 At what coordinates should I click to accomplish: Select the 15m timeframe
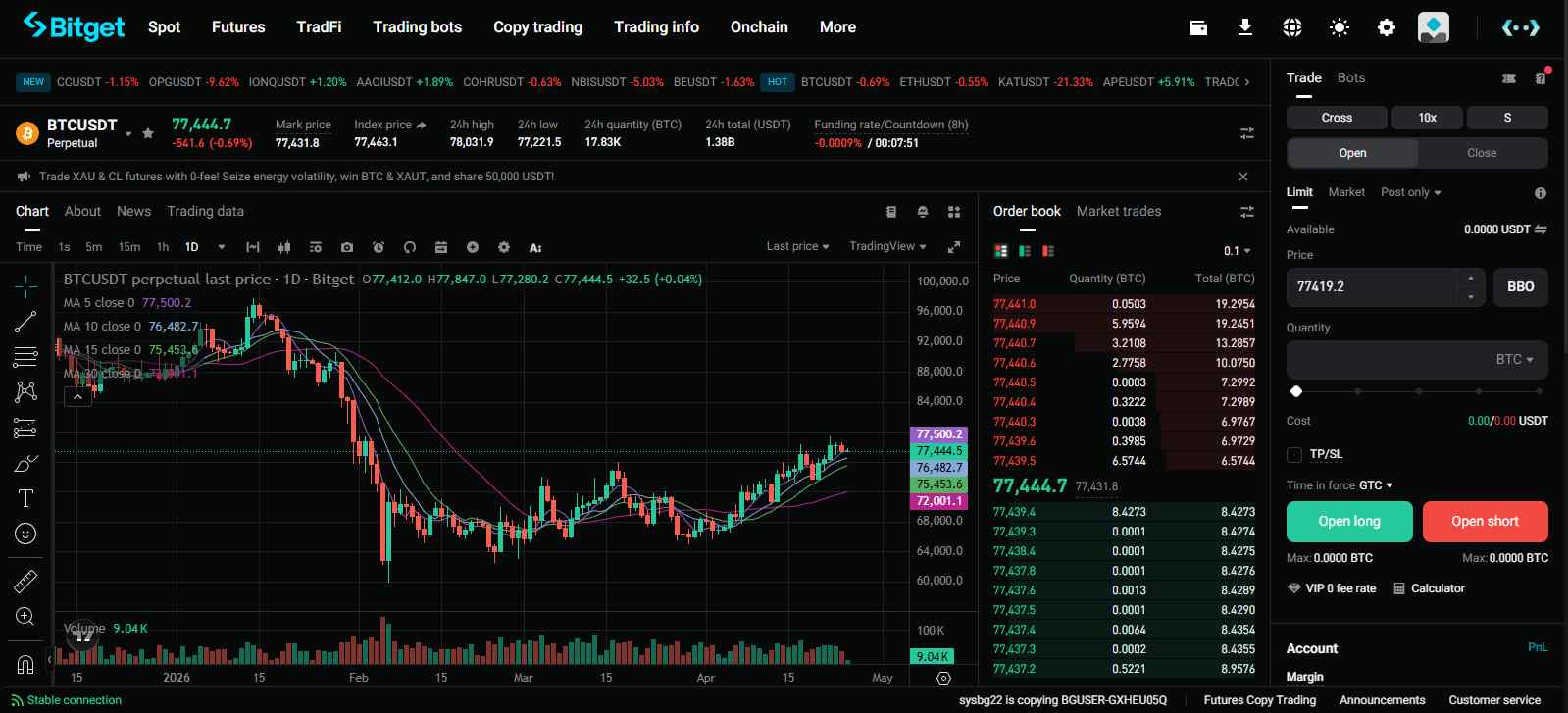tap(129, 247)
